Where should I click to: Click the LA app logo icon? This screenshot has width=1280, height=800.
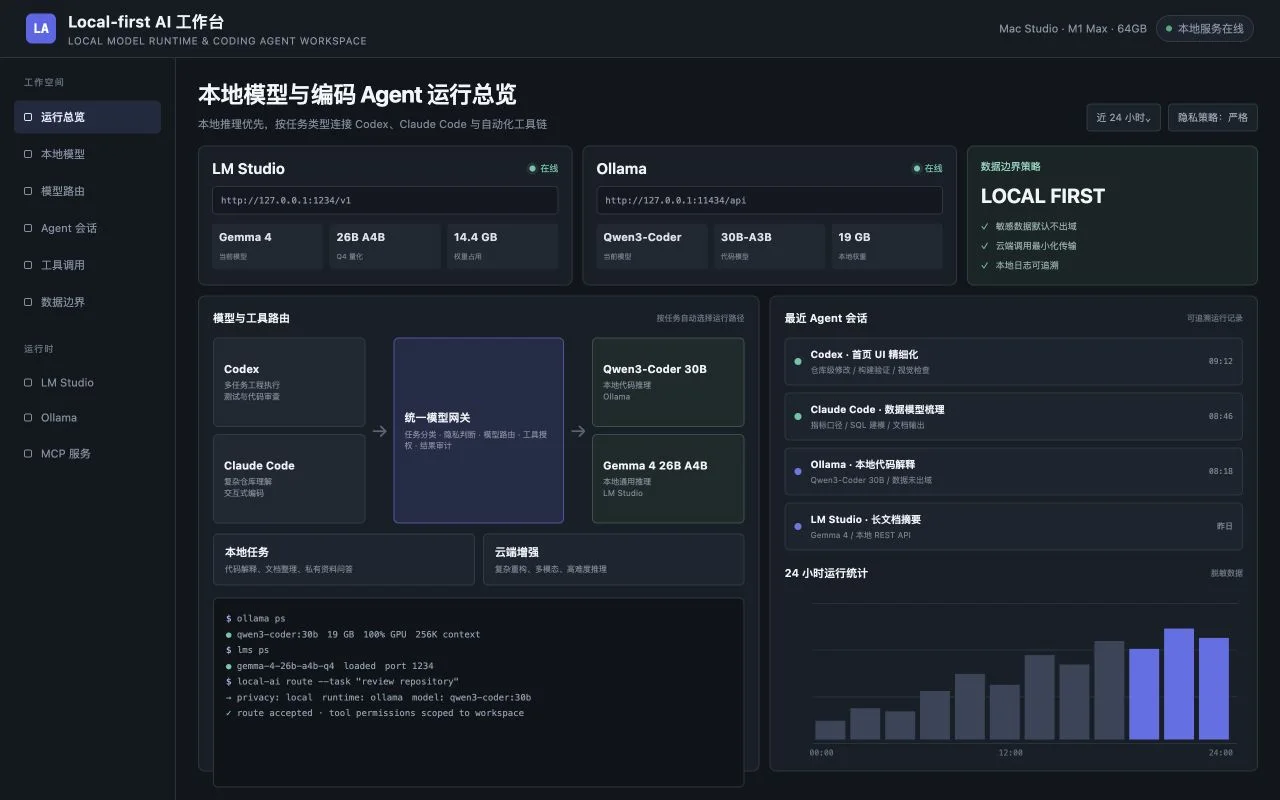coord(41,28)
